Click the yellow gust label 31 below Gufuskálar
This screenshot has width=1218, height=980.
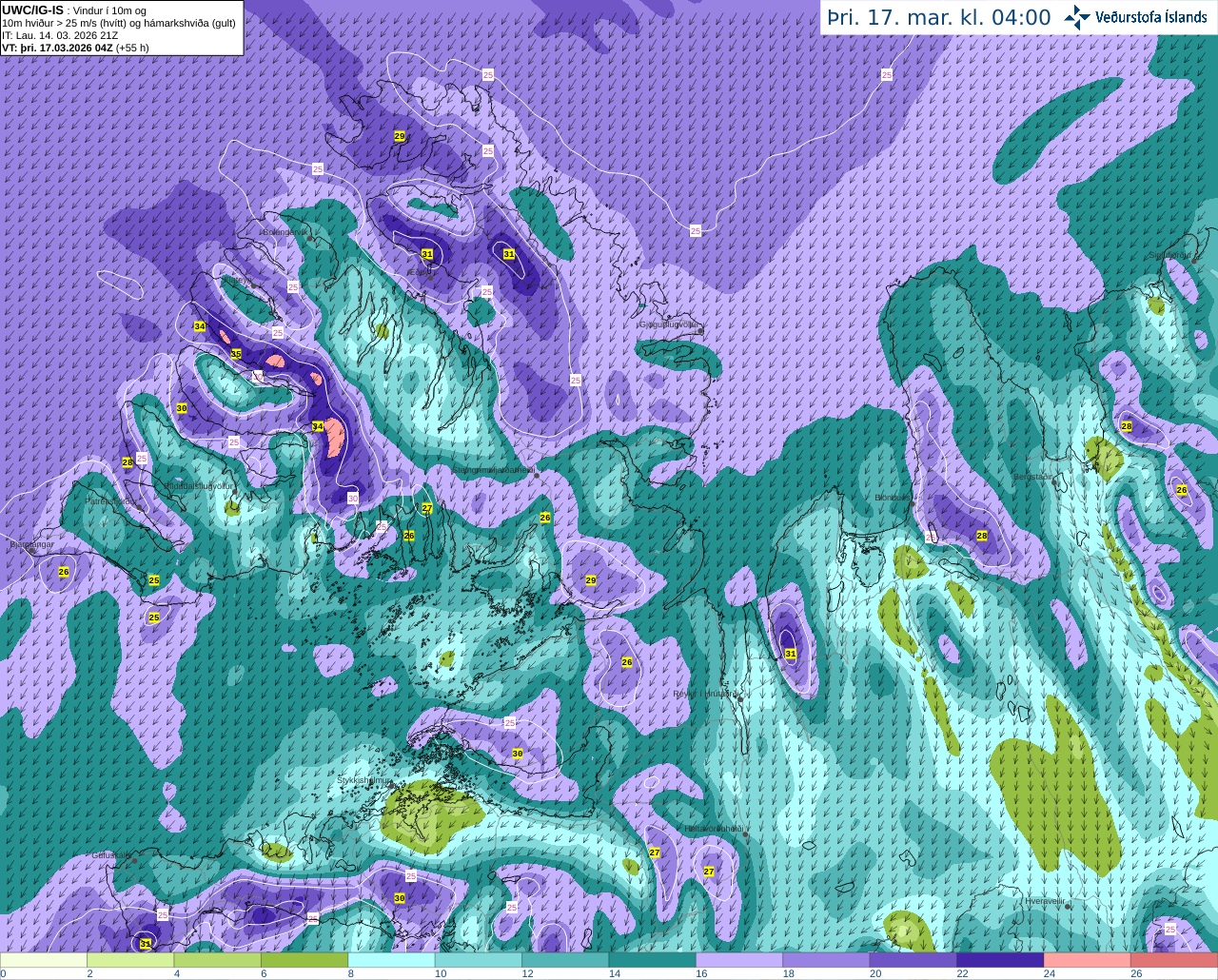tap(146, 944)
